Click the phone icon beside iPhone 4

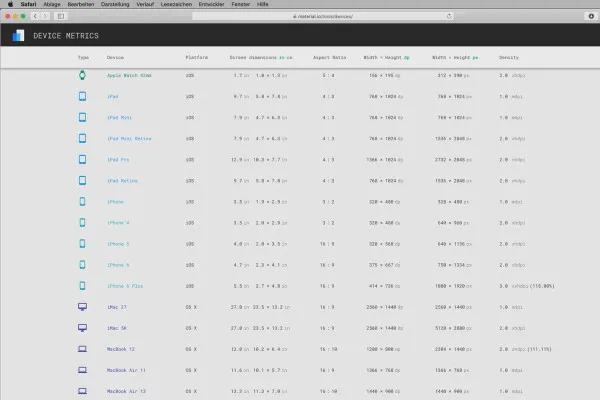(x=82, y=222)
